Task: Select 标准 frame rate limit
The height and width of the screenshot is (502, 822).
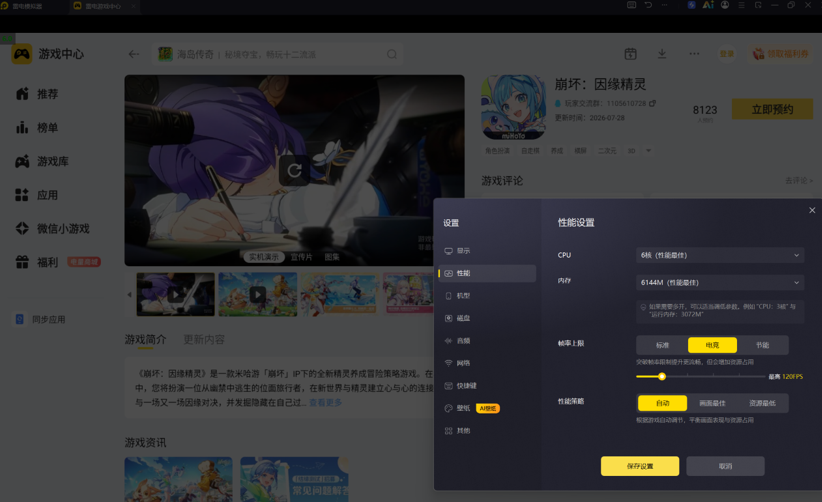Action: pyautogui.click(x=662, y=345)
